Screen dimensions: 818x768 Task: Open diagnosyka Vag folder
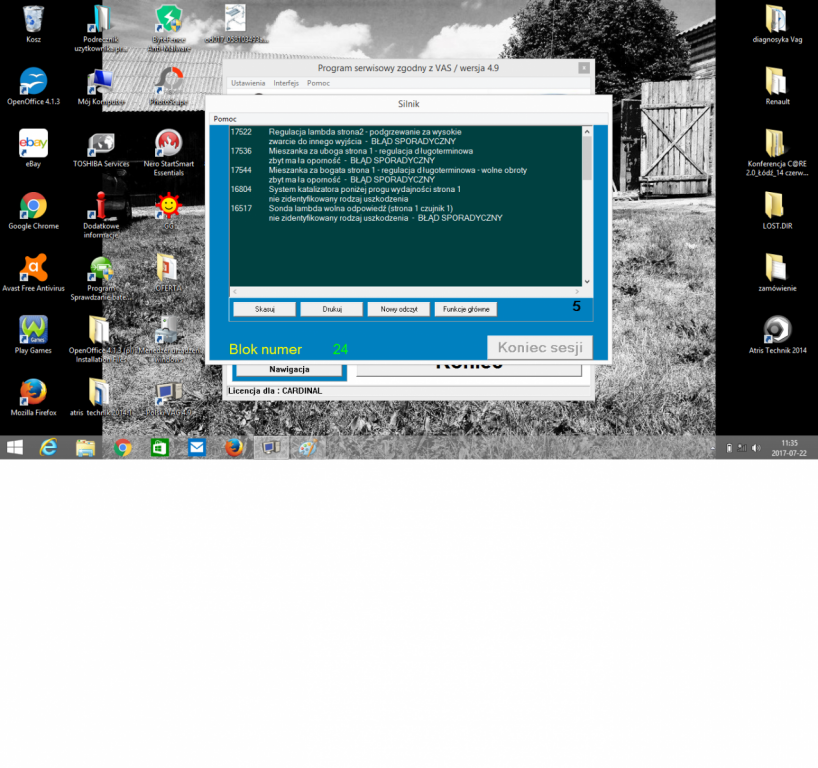tap(777, 23)
